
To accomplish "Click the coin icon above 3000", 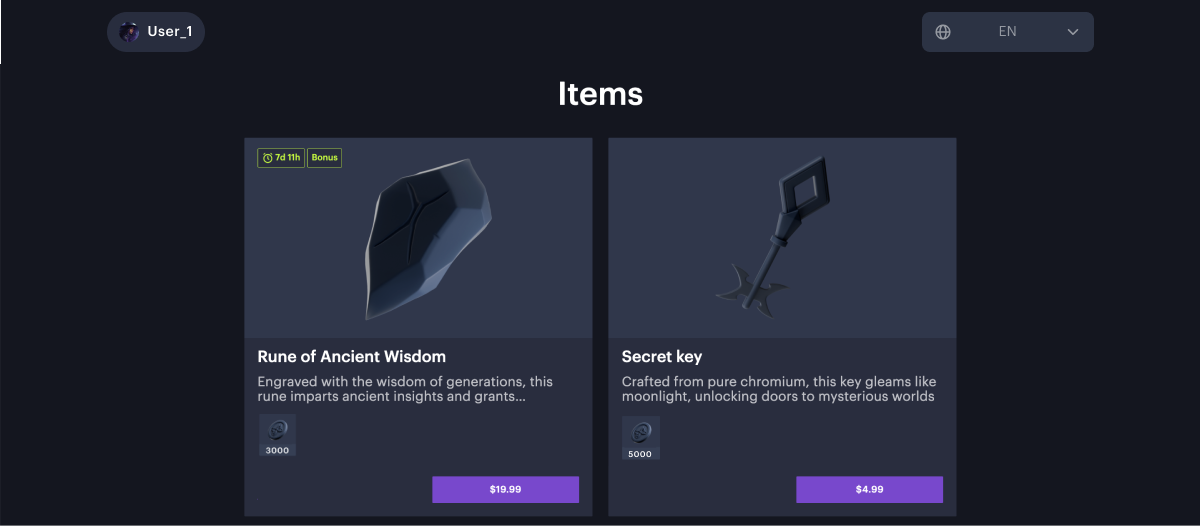I will (277, 430).
